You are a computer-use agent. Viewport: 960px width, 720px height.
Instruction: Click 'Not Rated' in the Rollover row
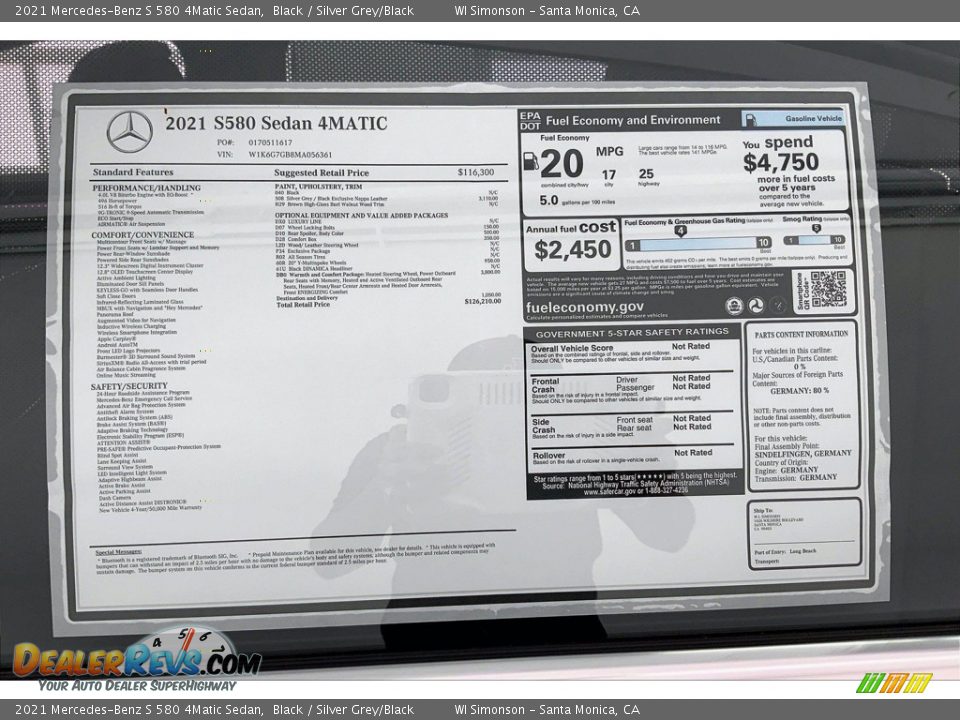pos(693,453)
